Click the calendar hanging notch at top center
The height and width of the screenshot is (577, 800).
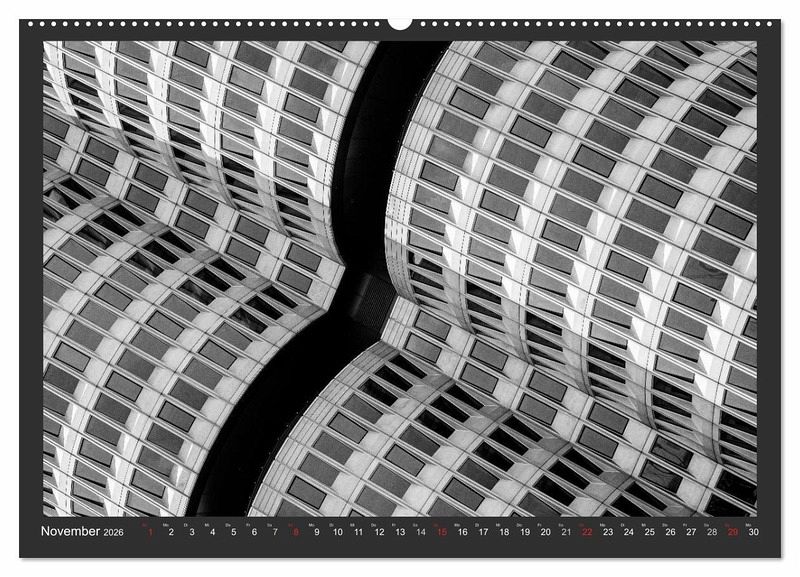(x=400, y=22)
